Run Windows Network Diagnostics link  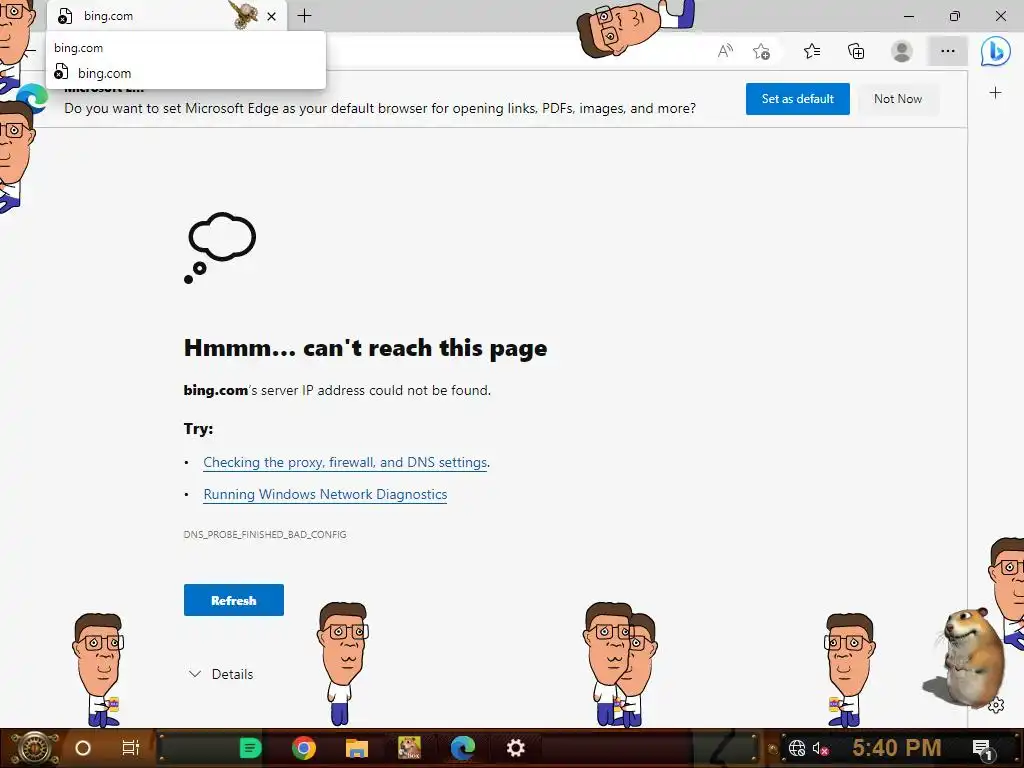point(325,494)
